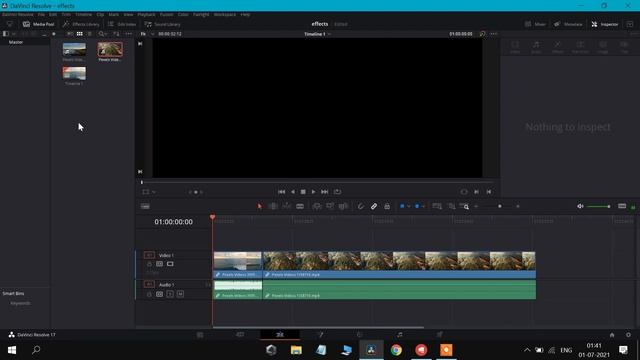The image size is (640, 360).
Task: Switch to the Fairlight page
Action: [400, 335]
